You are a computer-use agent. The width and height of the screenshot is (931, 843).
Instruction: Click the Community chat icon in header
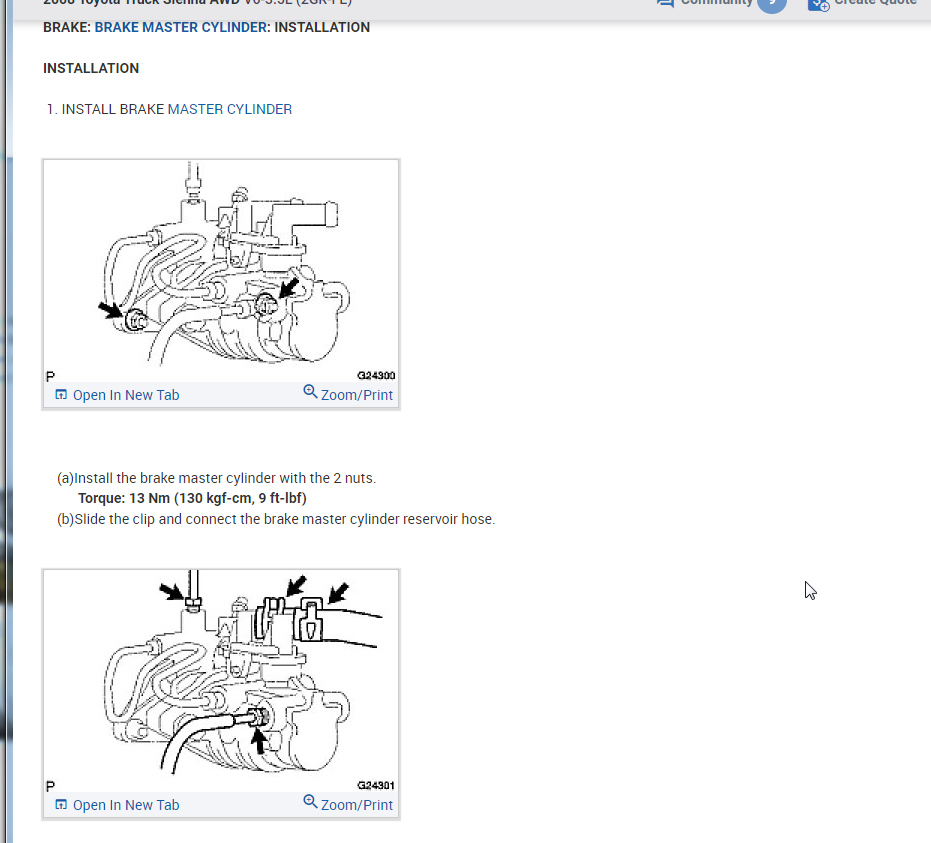665,4
